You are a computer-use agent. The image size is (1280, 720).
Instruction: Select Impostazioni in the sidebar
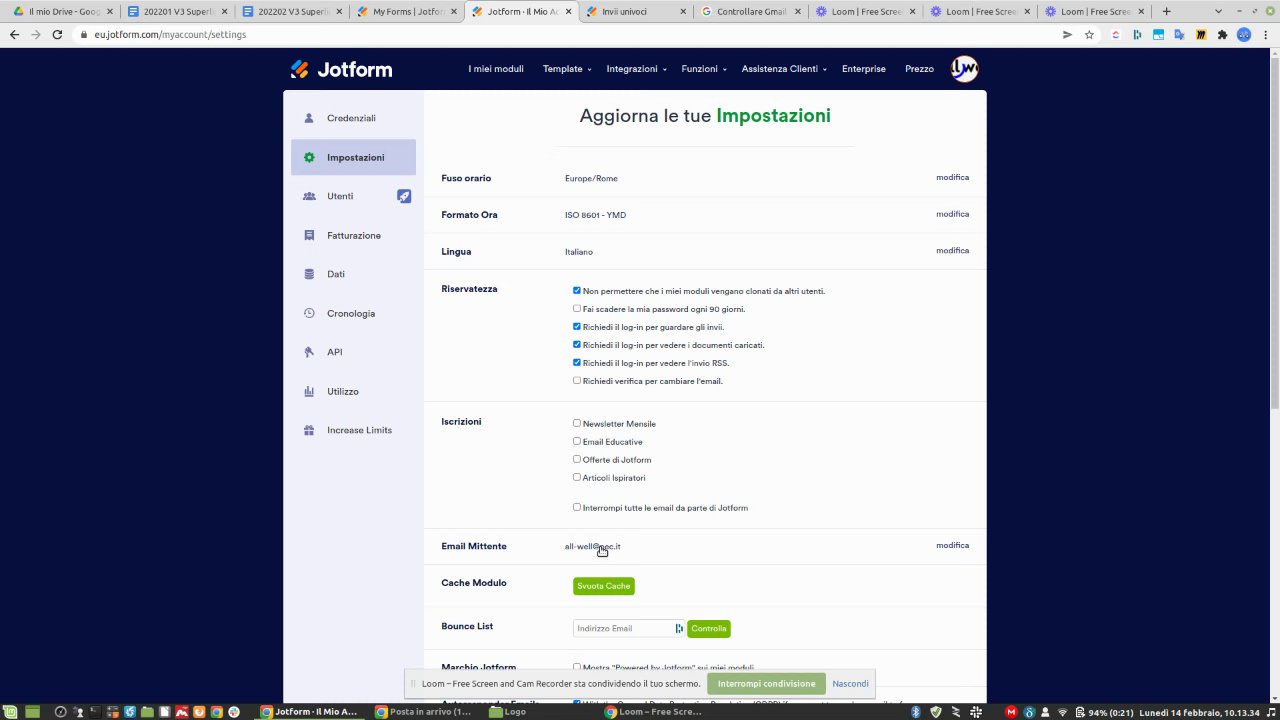(353, 157)
